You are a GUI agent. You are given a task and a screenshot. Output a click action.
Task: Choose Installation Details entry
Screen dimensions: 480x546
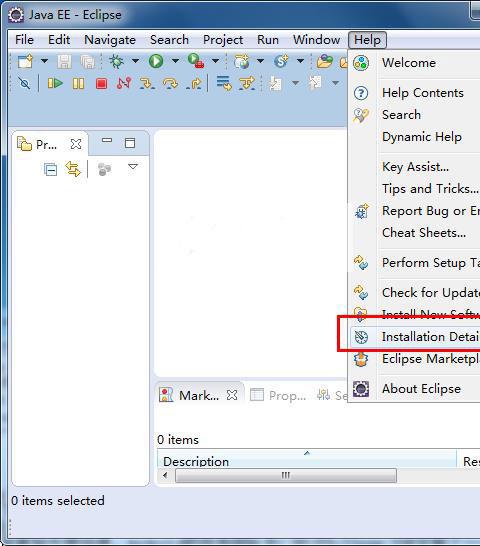(x=415, y=337)
